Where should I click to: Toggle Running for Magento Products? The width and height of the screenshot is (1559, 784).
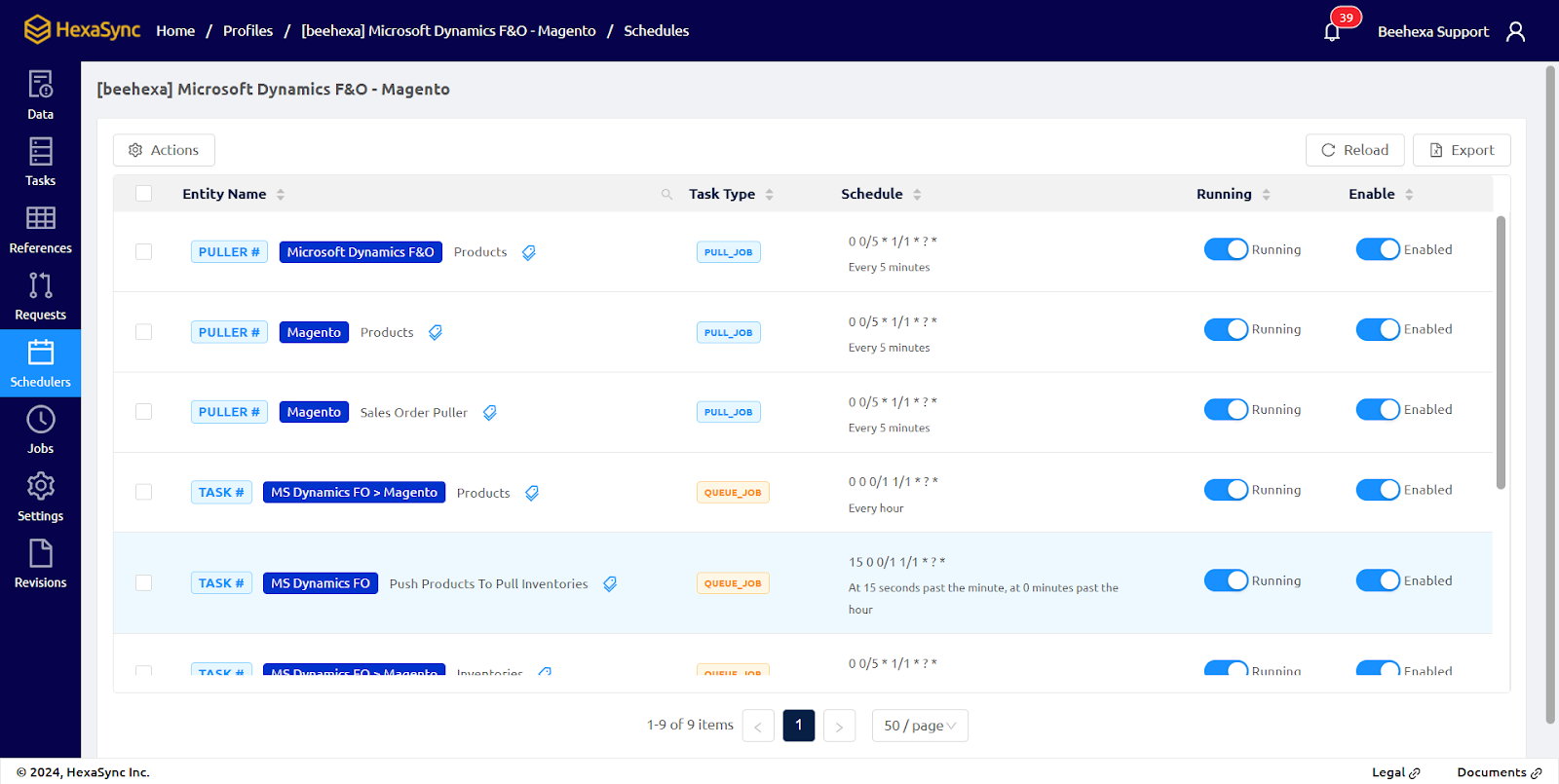1226,329
